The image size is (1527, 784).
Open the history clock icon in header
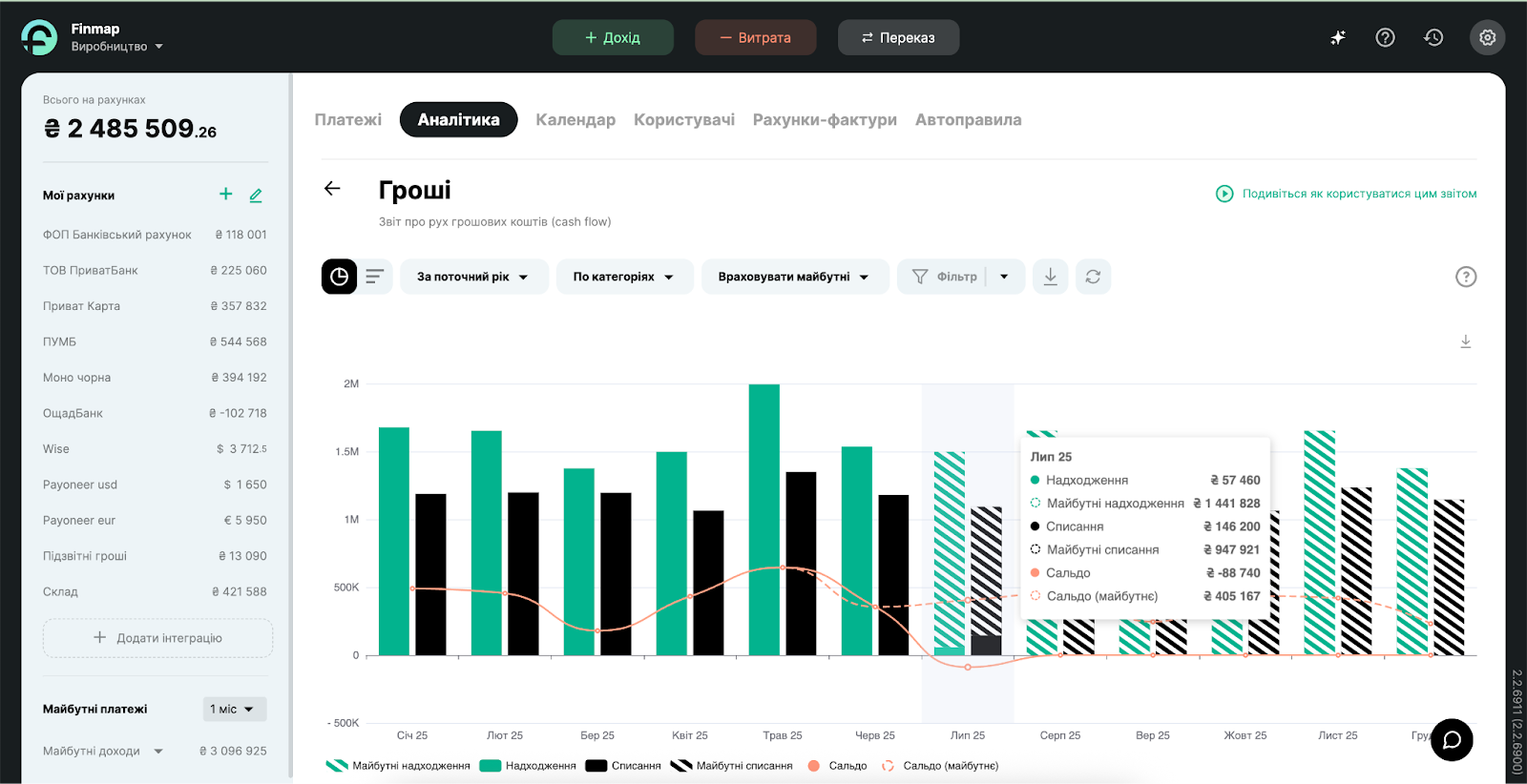tap(1433, 37)
